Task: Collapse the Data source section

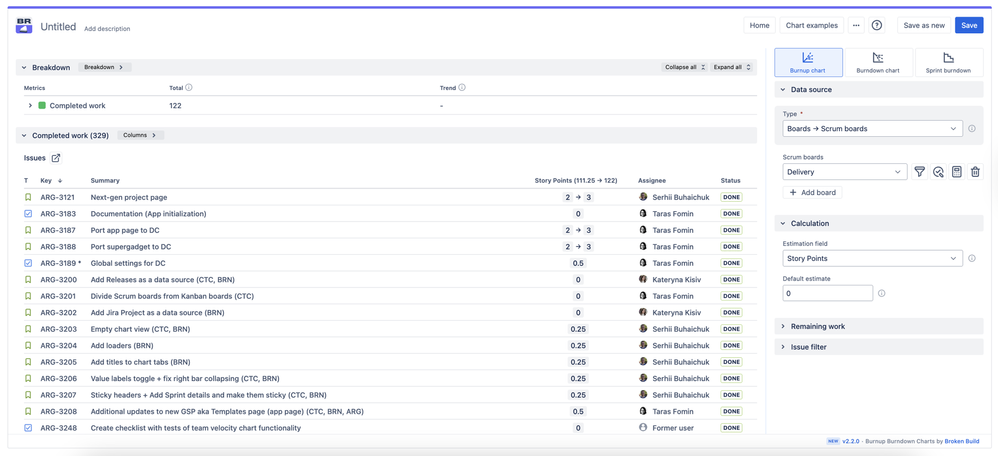Action: tap(783, 90)
